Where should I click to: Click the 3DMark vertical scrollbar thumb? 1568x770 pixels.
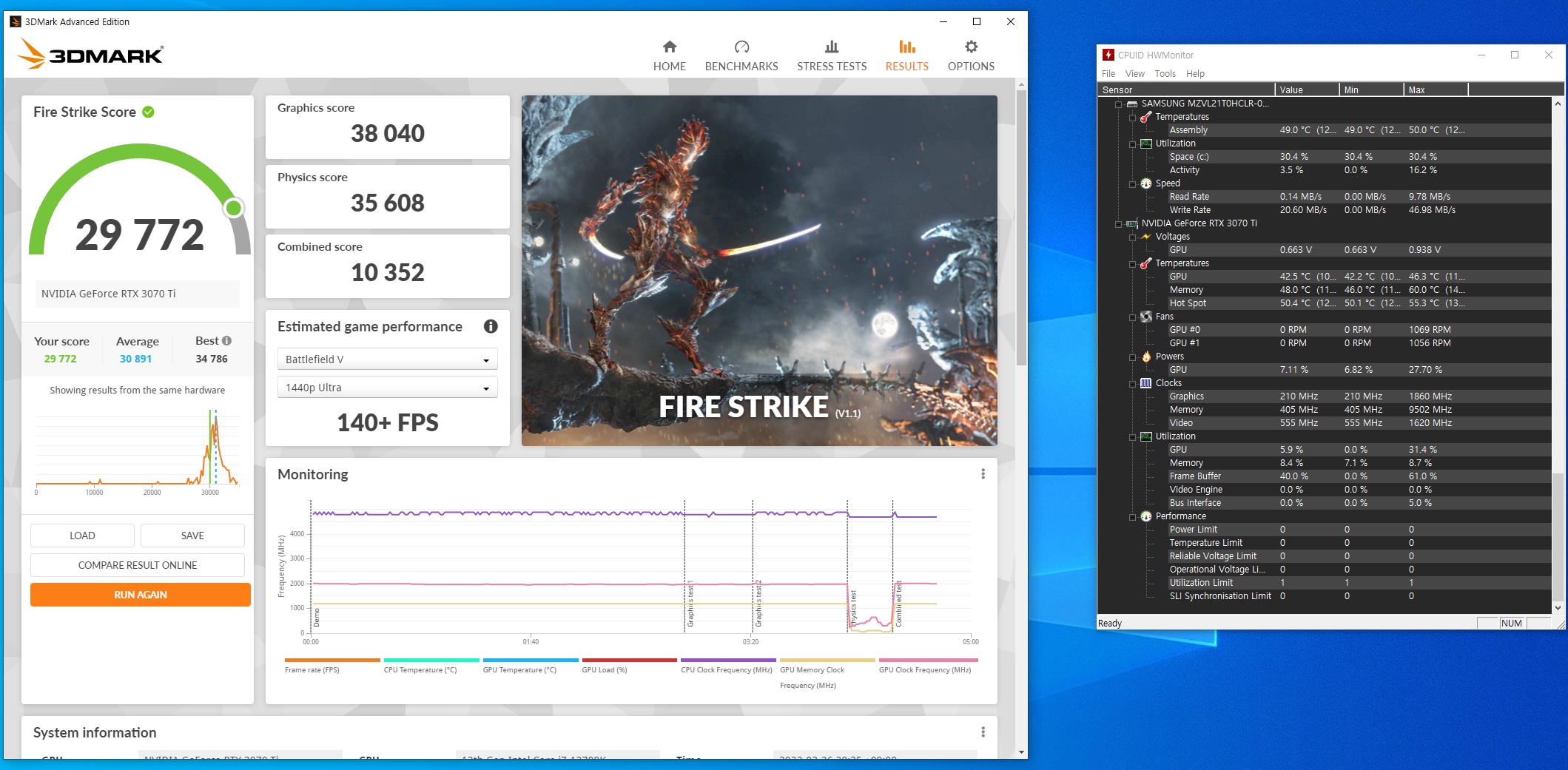click(1021, 228)
